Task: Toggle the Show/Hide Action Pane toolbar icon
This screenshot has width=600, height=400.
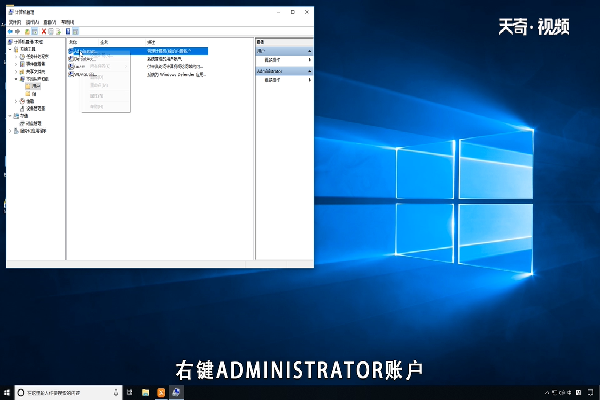Action: click(x=76, y=32)
